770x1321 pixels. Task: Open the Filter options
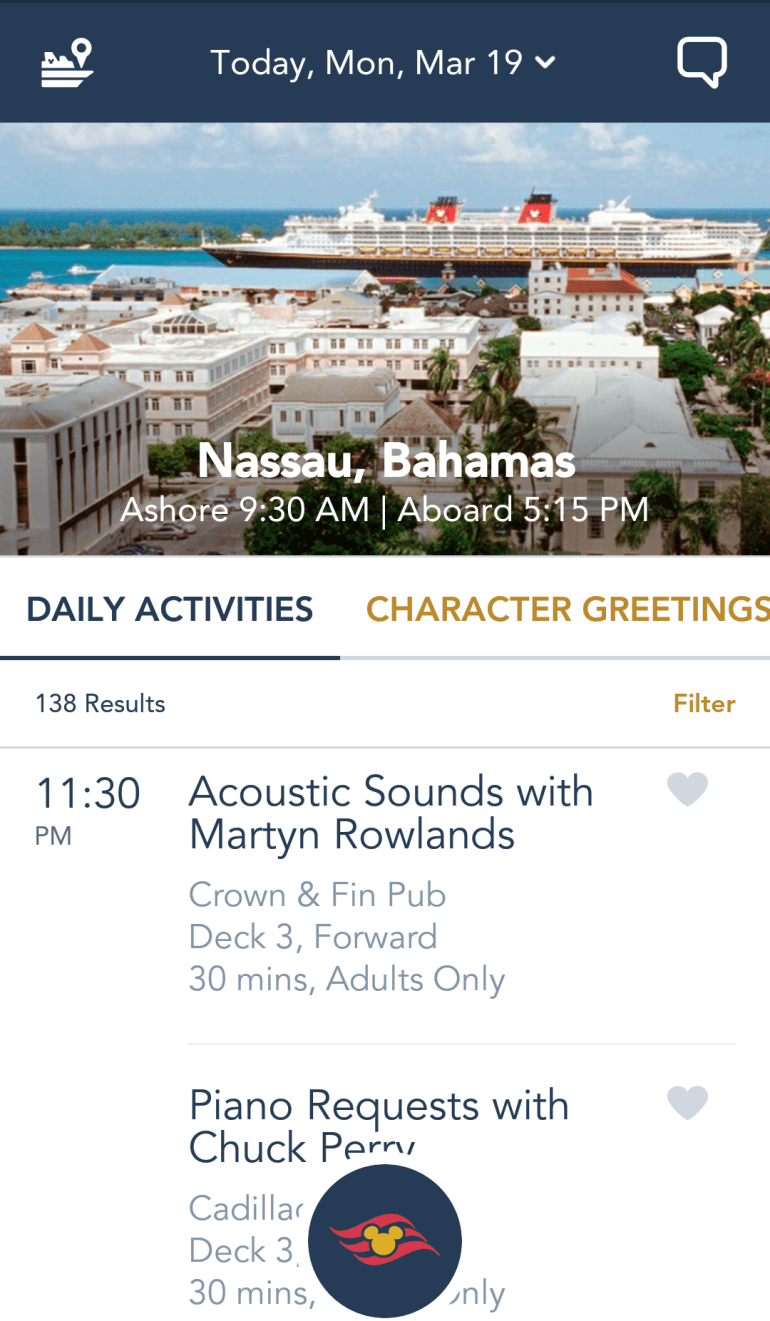(x=704, y=704)
